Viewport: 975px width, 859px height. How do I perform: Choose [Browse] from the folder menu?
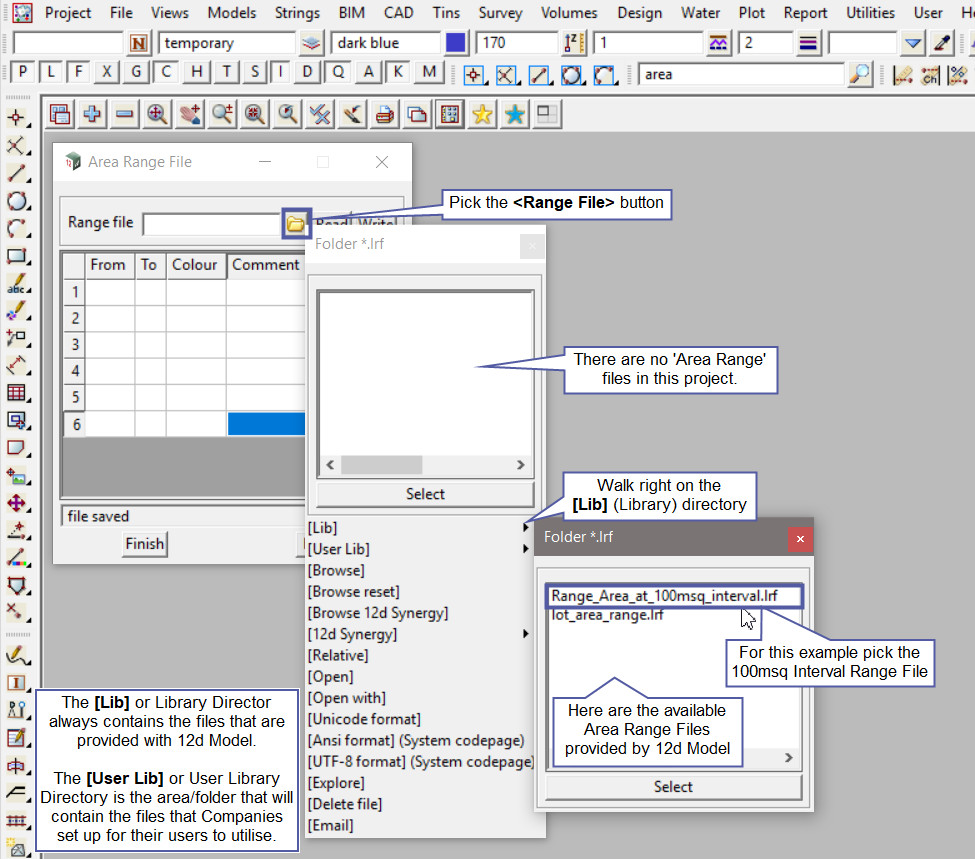(x=337, y=570)
